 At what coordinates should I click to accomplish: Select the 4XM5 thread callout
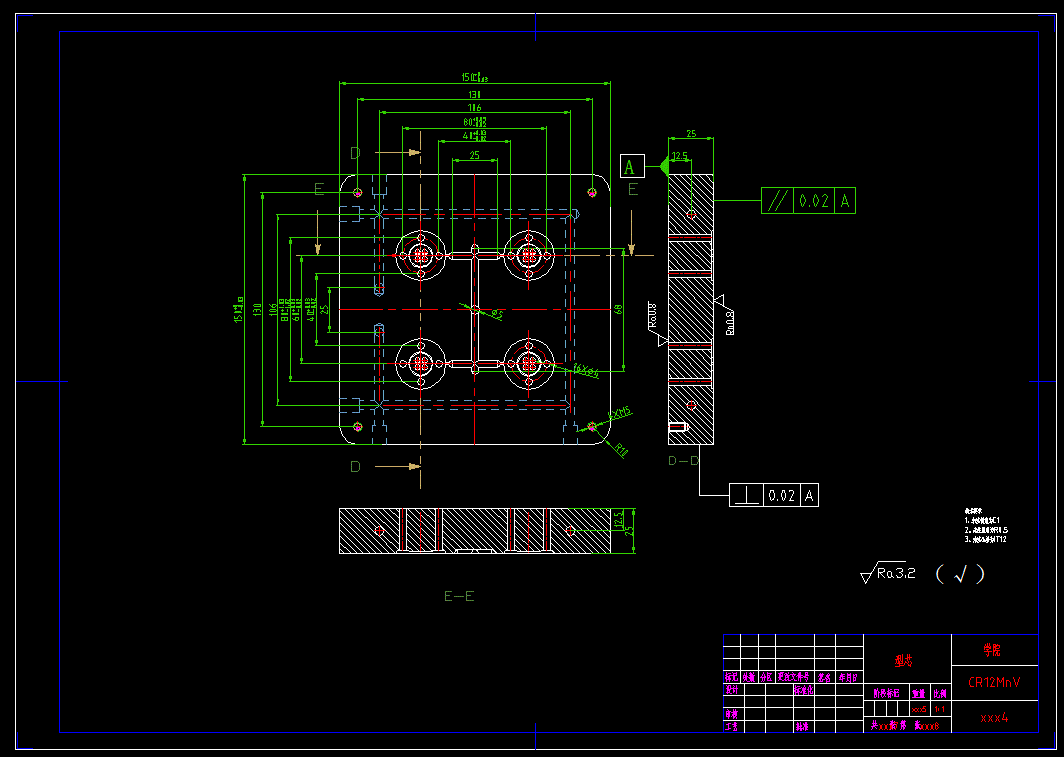[x=620, y=413]
